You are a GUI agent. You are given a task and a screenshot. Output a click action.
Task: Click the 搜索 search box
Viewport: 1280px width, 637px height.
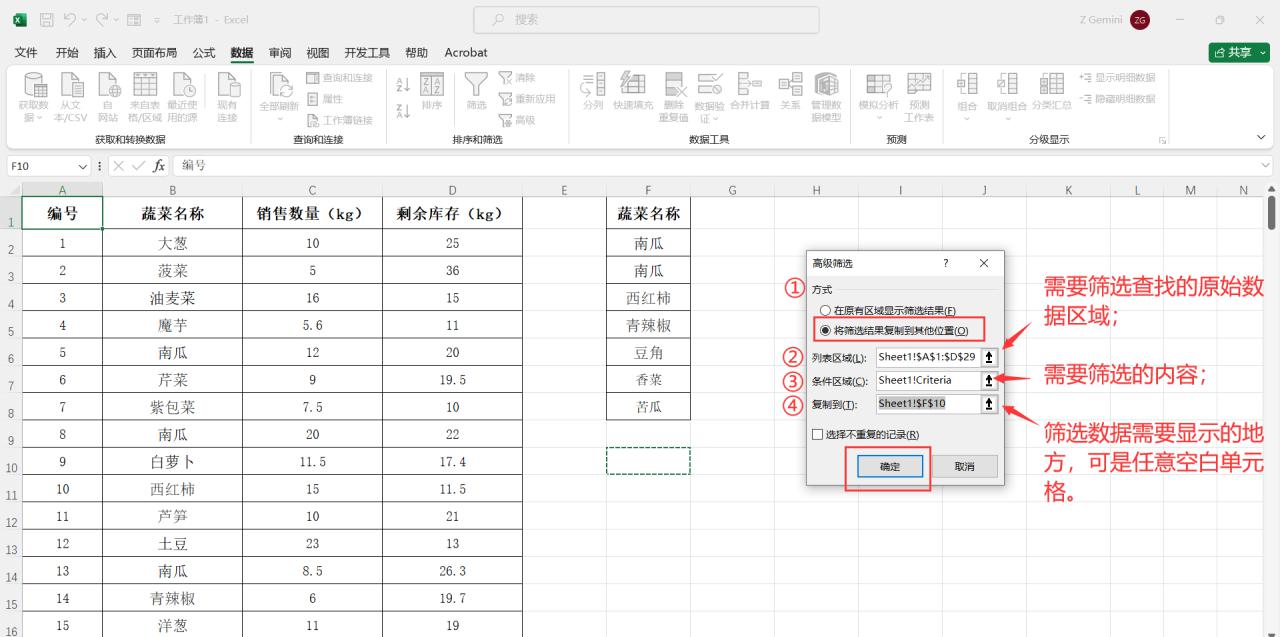(646, 20)
